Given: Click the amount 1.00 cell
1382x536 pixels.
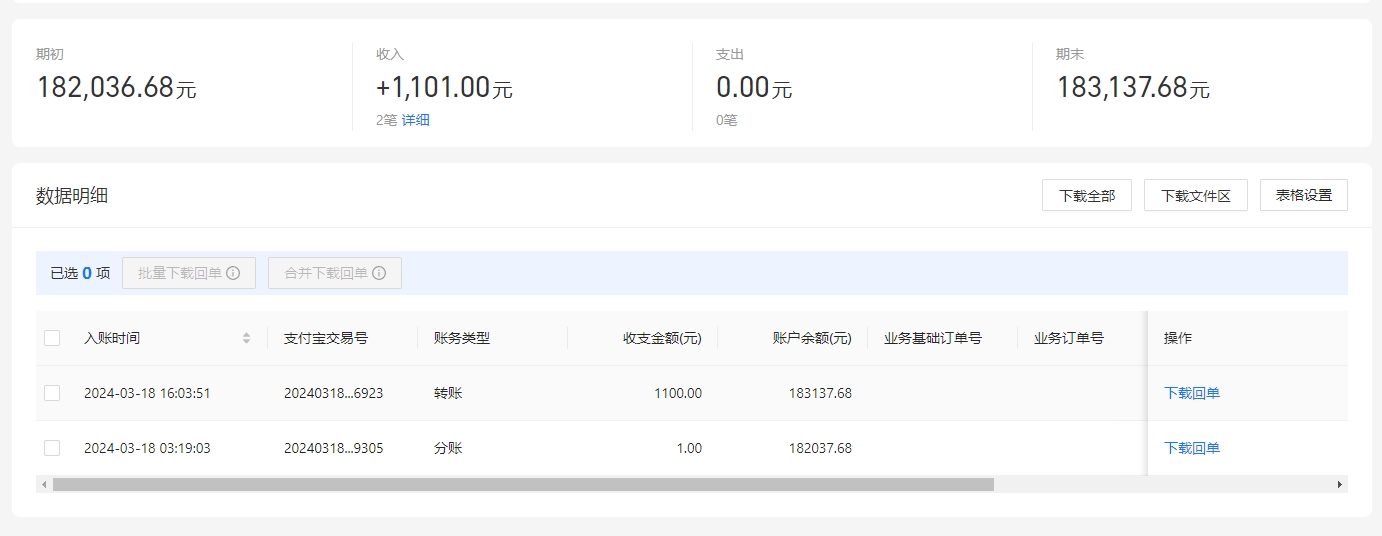Looking at the screenshot, I should coord(689,448).
